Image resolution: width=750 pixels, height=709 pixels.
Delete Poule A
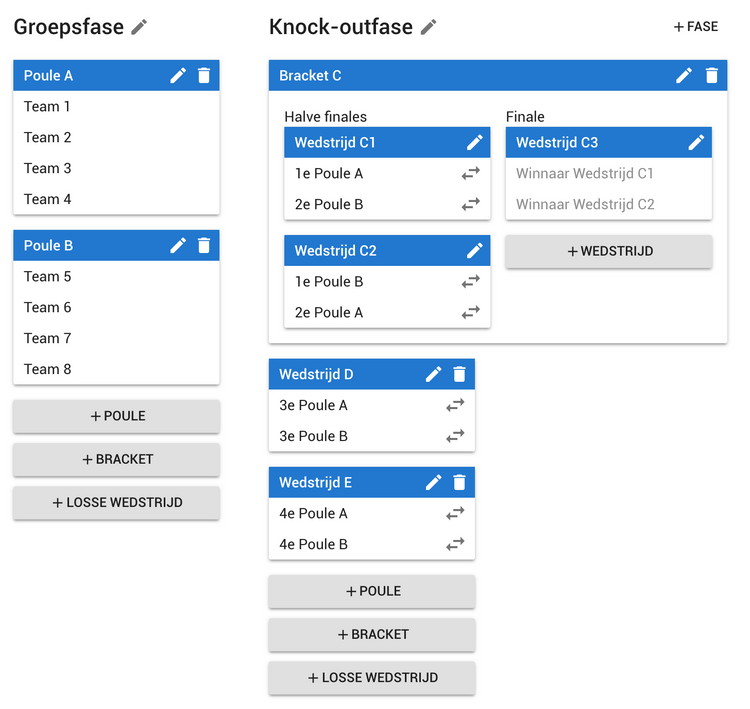(x=204, y=75)
